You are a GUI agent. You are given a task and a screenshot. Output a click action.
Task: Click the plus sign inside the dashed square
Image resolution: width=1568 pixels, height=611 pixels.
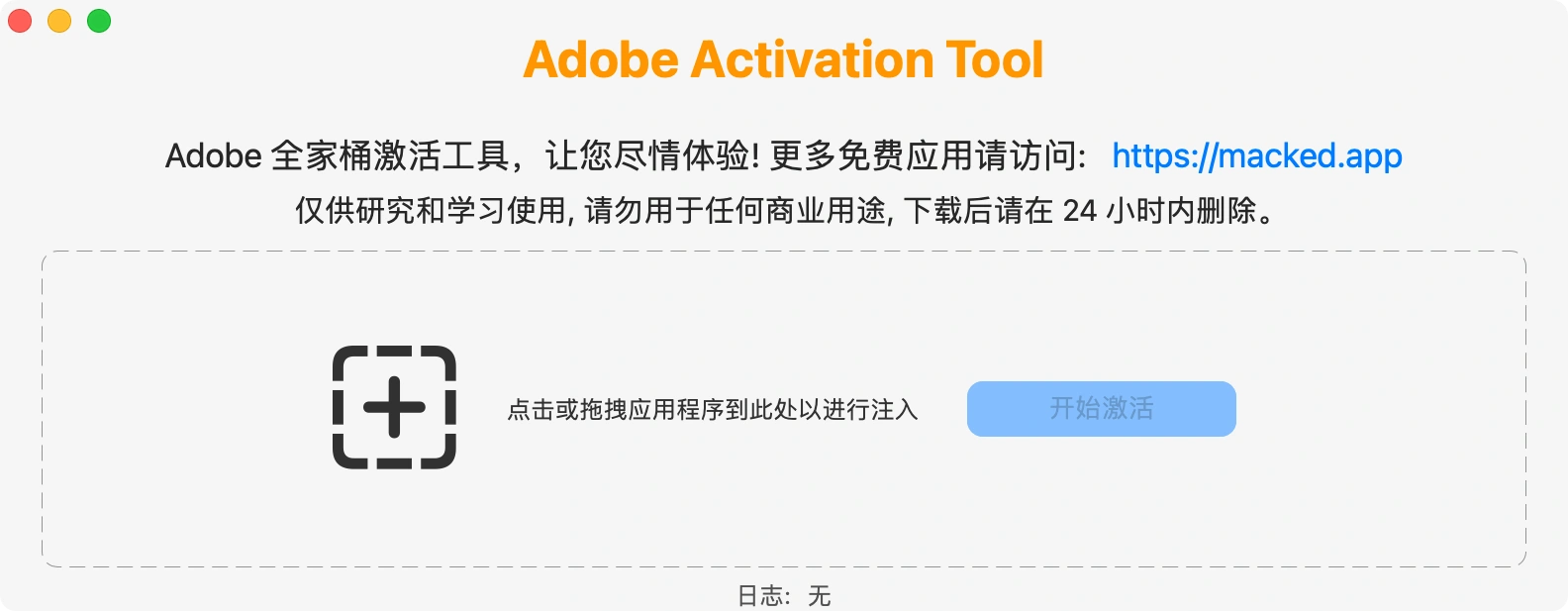tap(394, 407)
